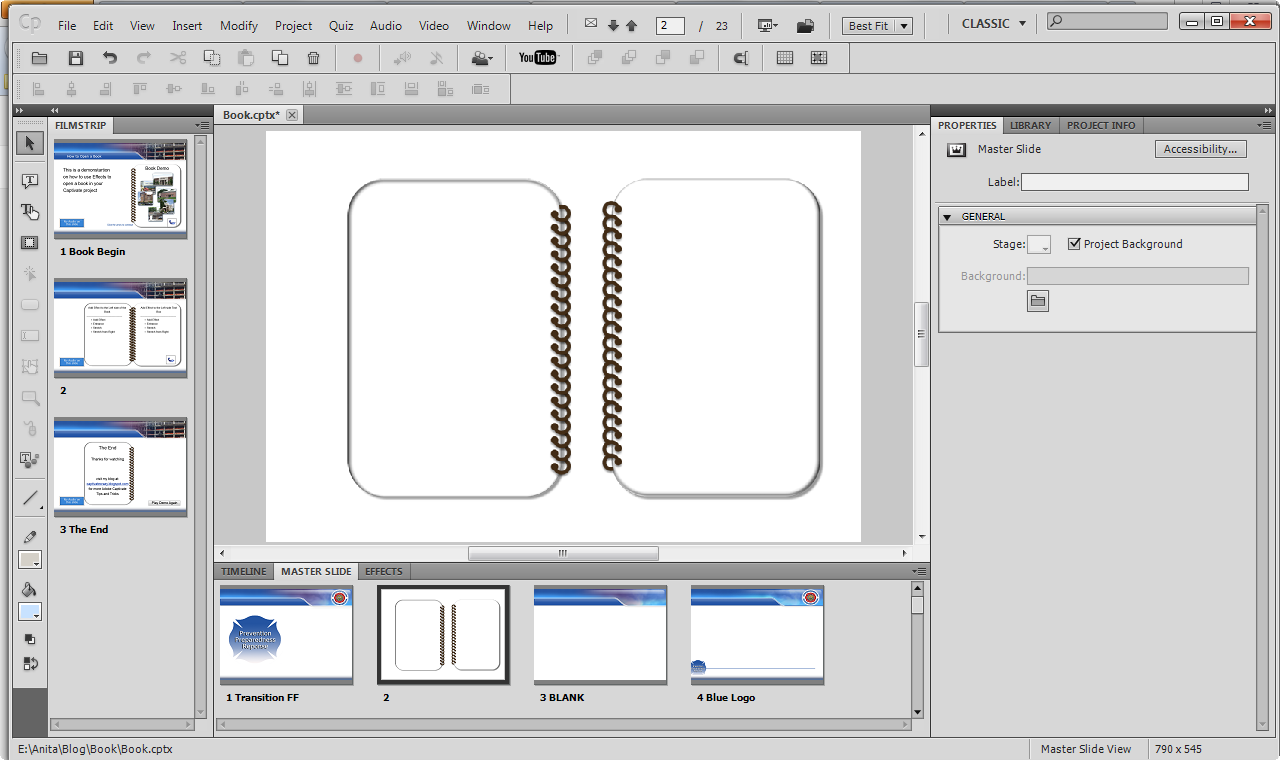Click the paint bucket fill icon
Image resolution: width=1280 pixels, height=760 pixels.
30,589
